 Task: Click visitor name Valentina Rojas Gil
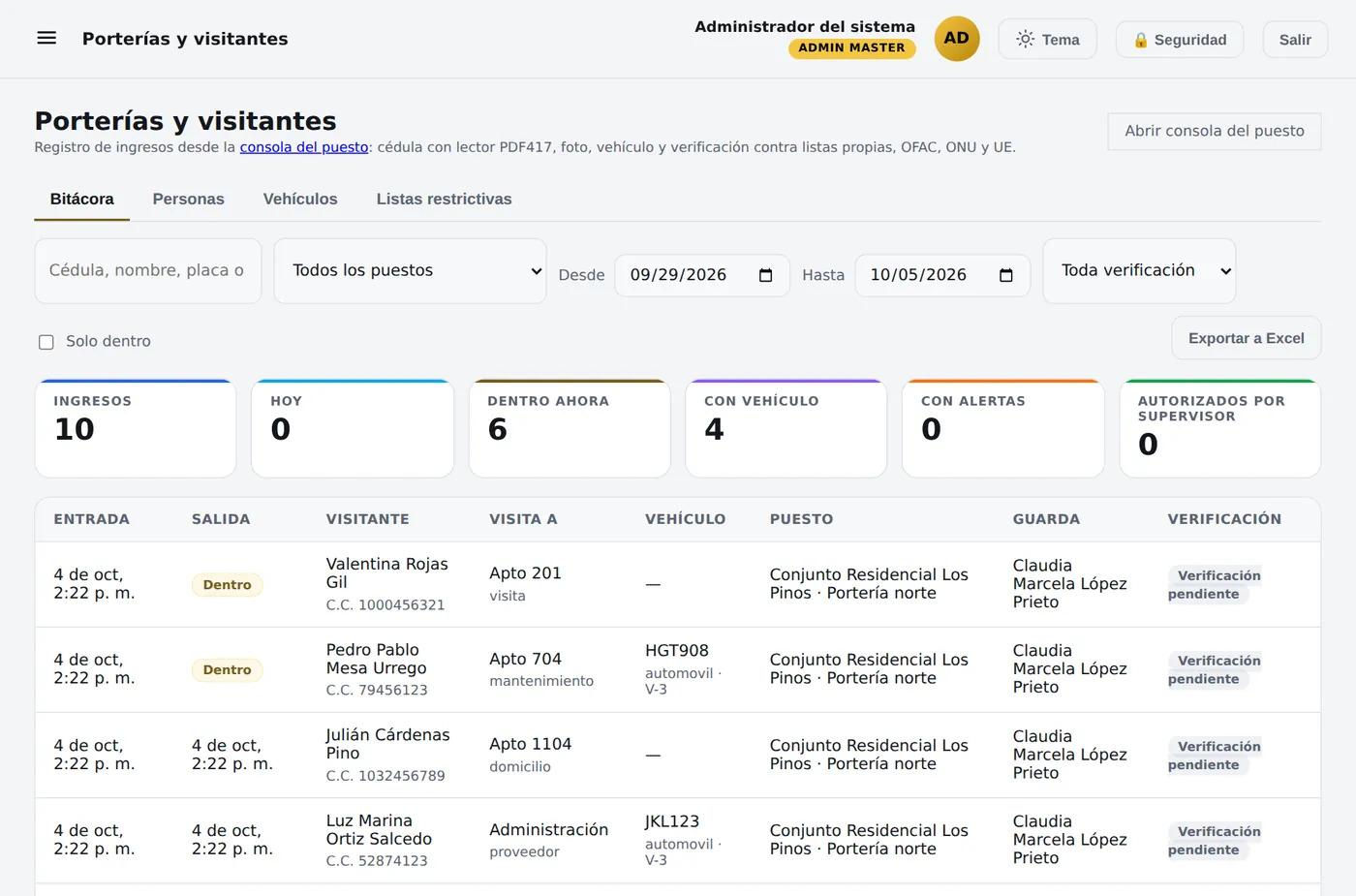pos(386,572)
